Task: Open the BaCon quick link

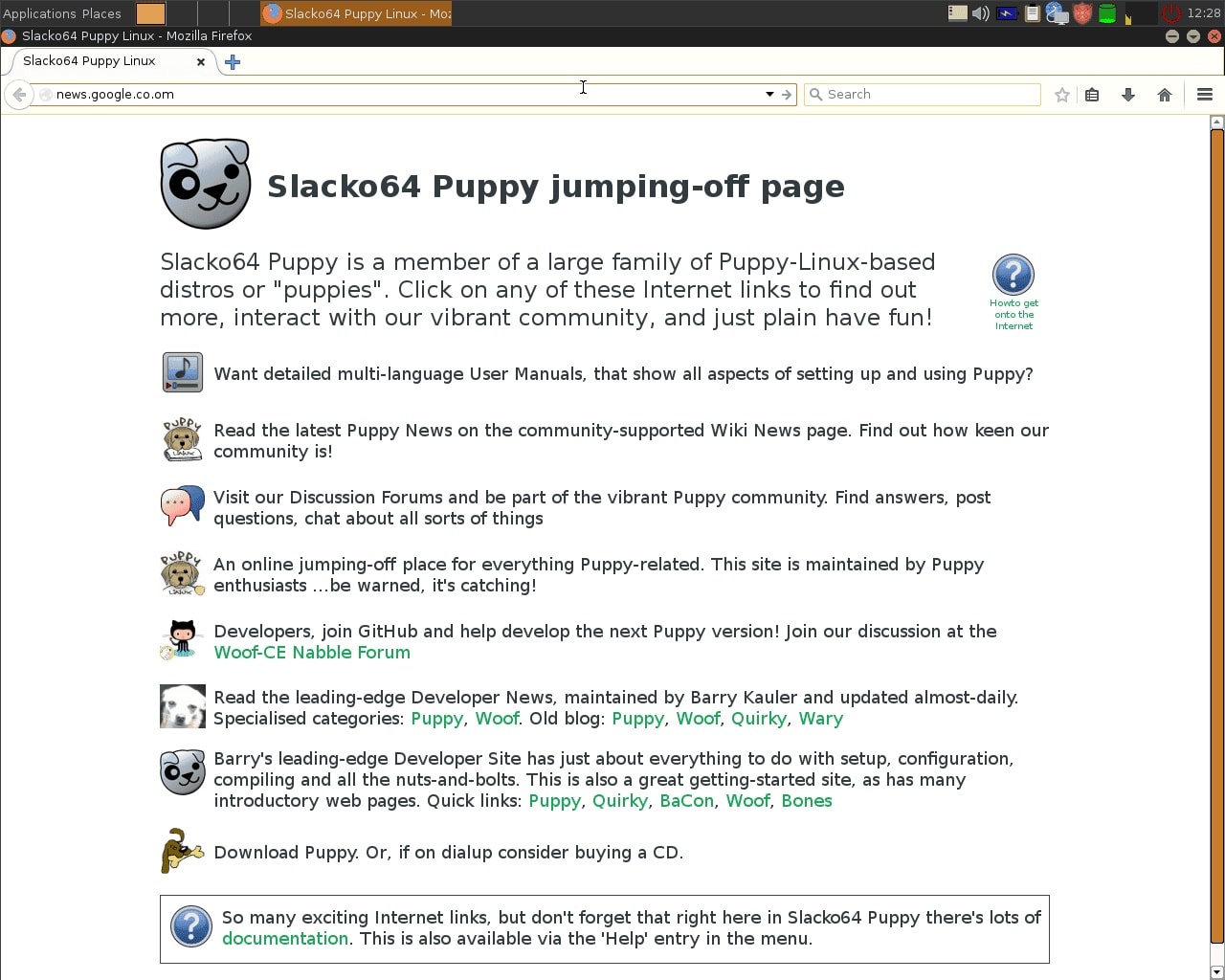Action: (686, 801)
